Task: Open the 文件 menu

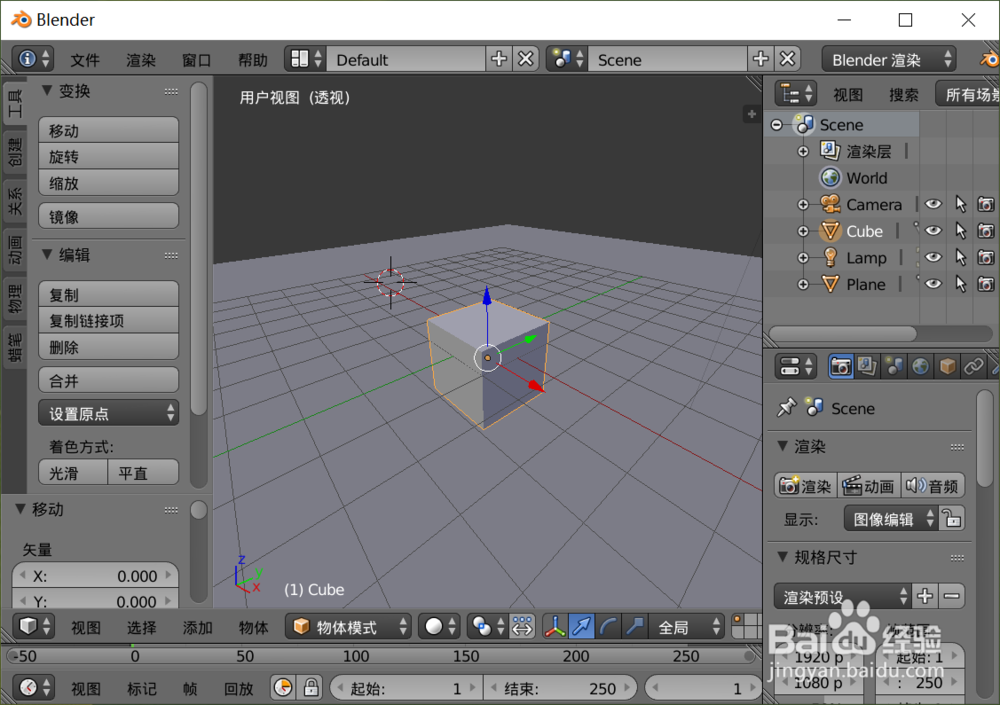Action: tap(85, 60)
